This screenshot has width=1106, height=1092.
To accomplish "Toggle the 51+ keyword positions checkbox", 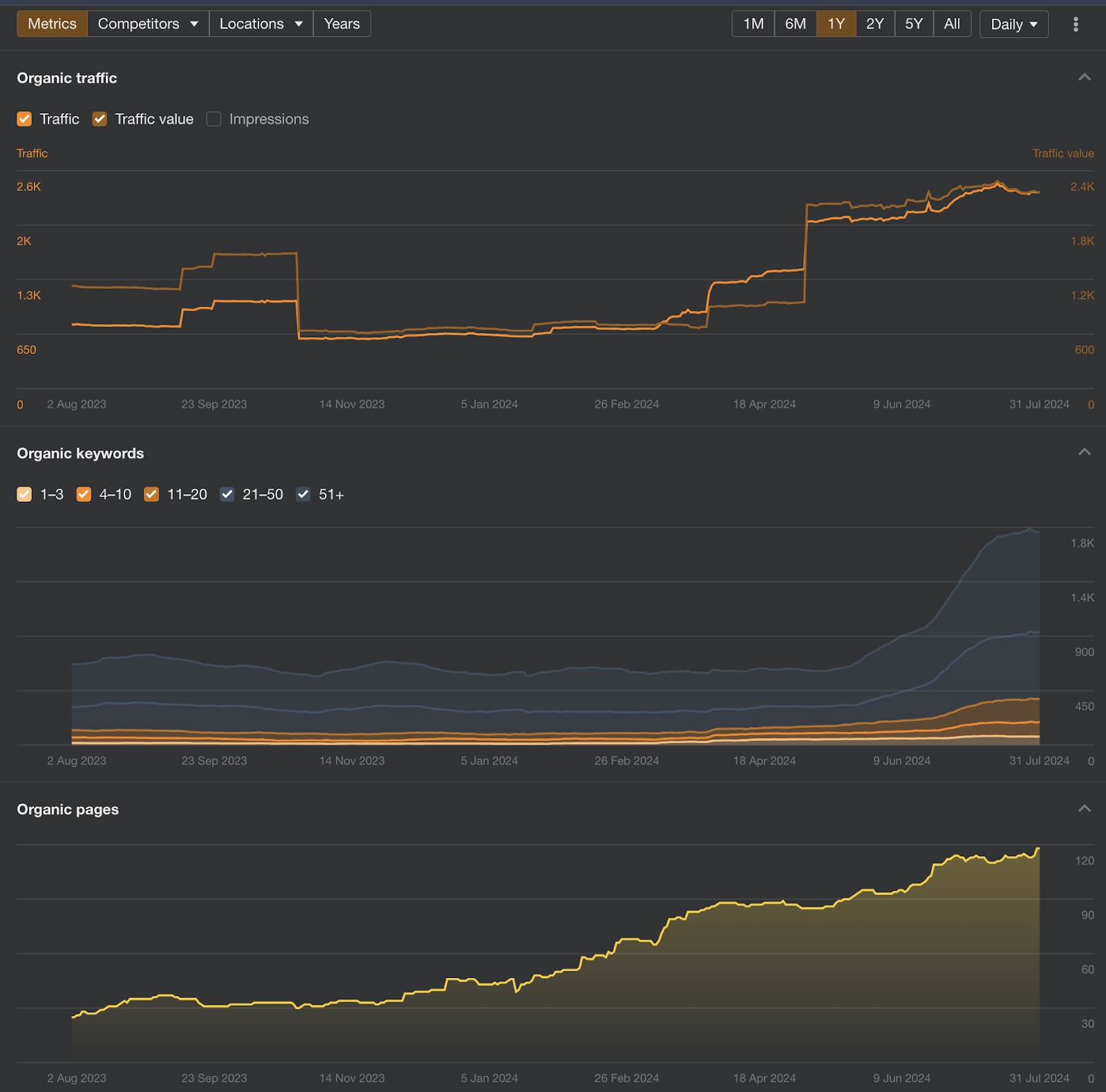I will click(303, 494).
